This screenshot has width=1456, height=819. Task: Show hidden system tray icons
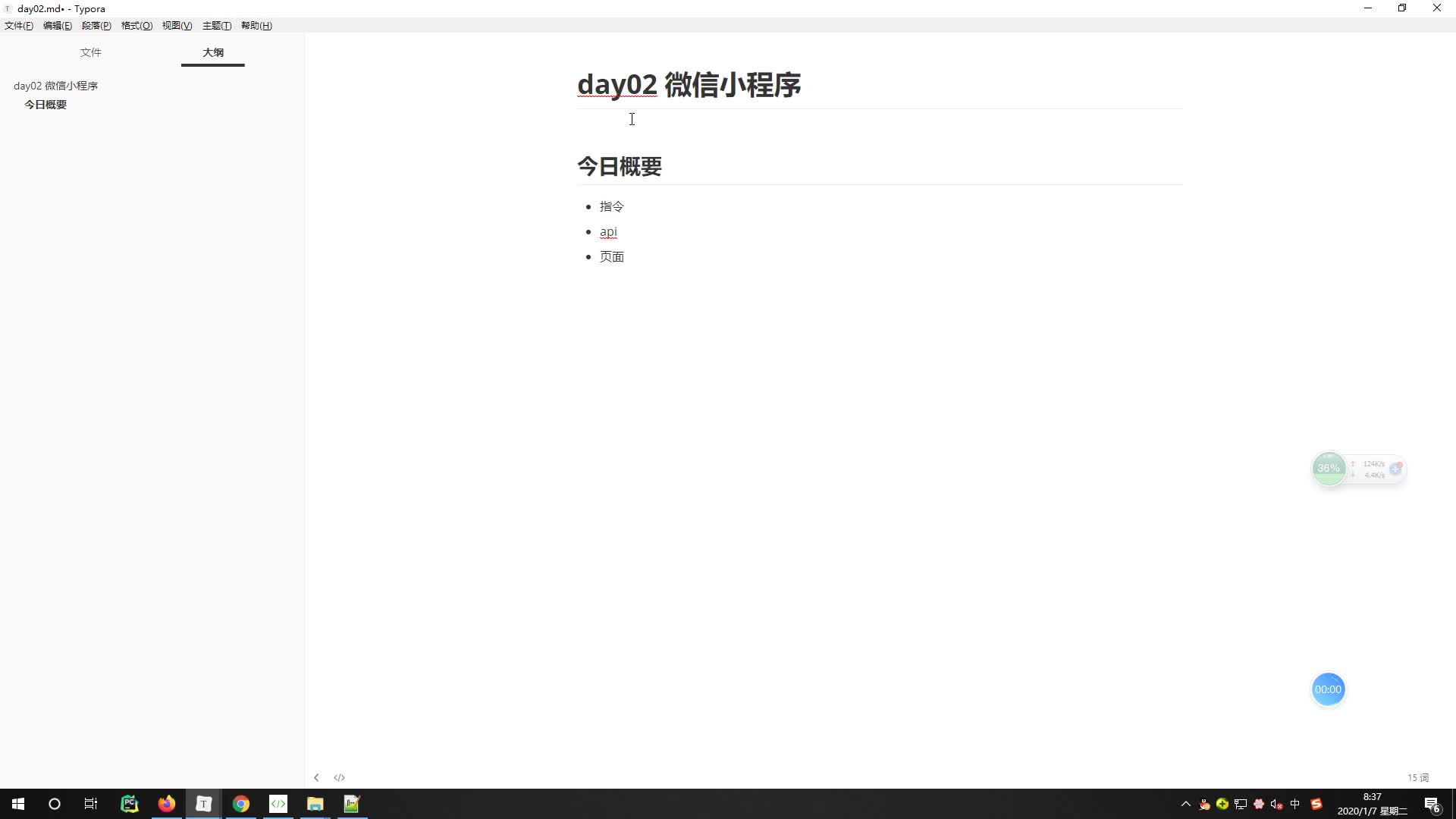click(x=1186, y=804)
